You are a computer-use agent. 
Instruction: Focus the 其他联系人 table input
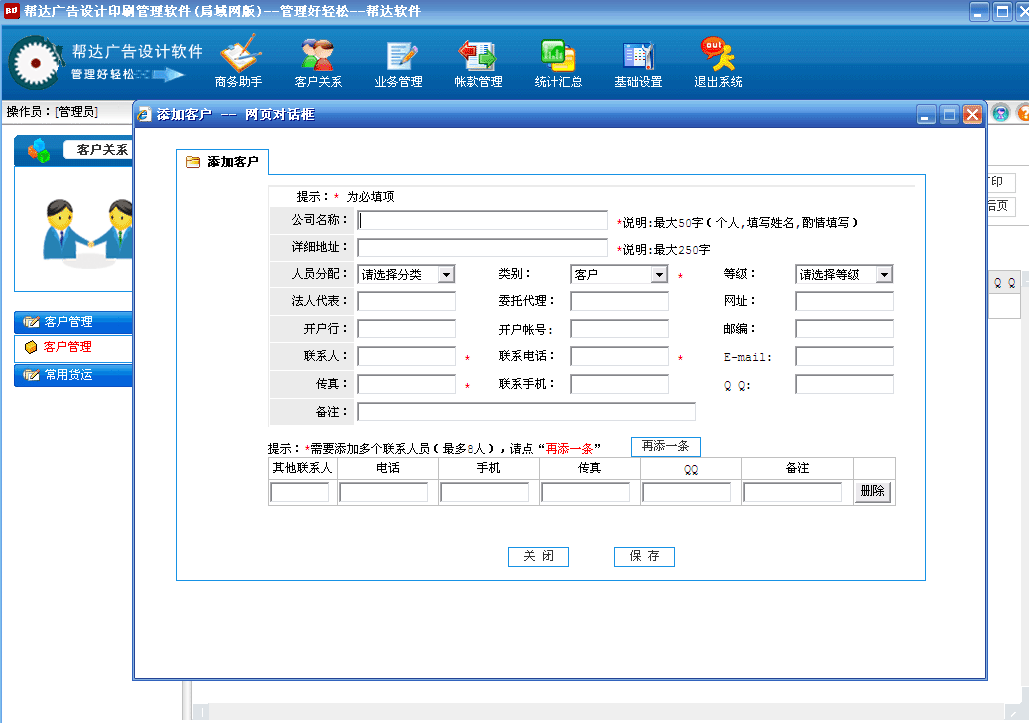point(299,492)
